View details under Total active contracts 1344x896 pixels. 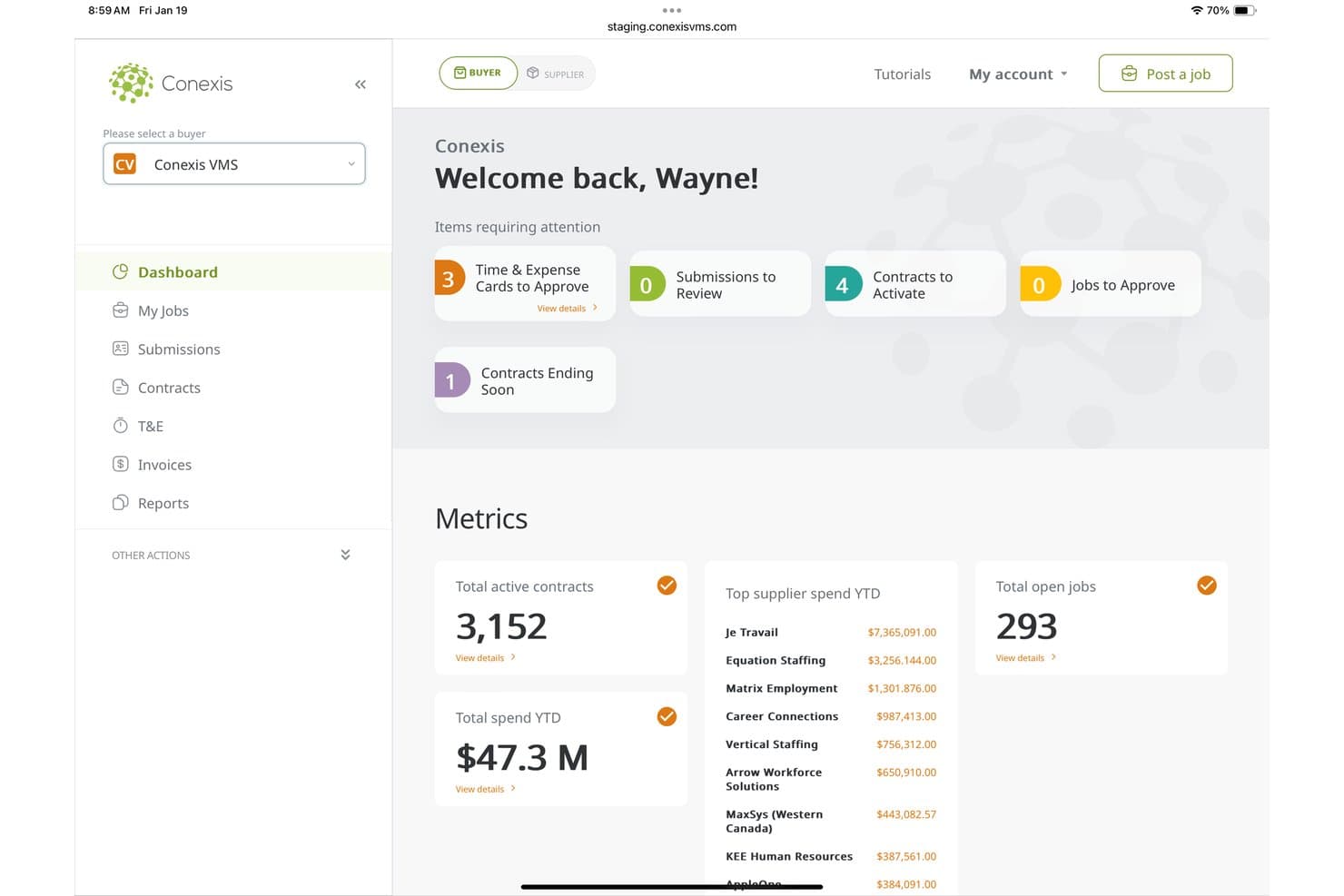click(x=485, y=658)
